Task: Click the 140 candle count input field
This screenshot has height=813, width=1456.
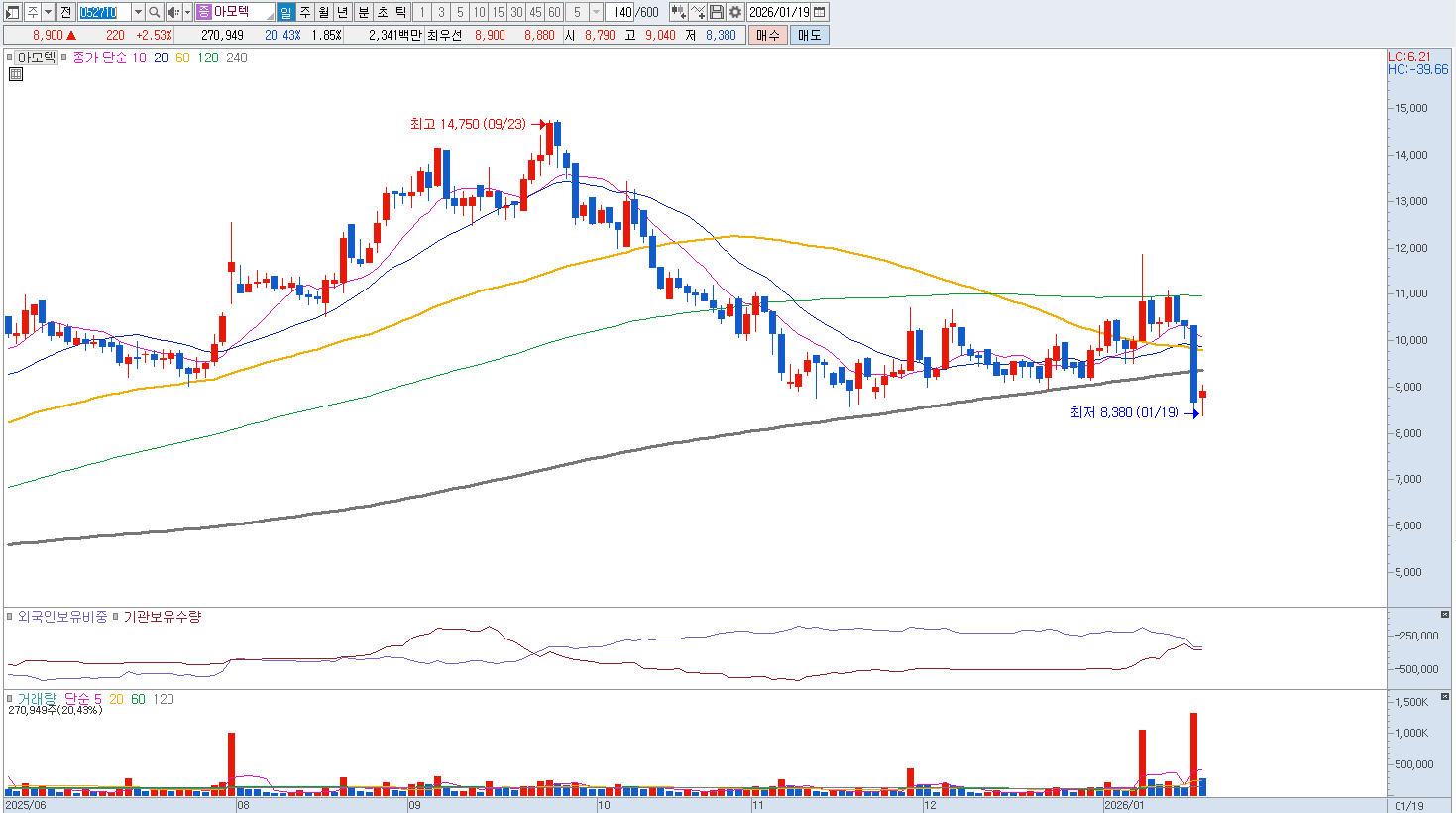Action: pos(622,12)
